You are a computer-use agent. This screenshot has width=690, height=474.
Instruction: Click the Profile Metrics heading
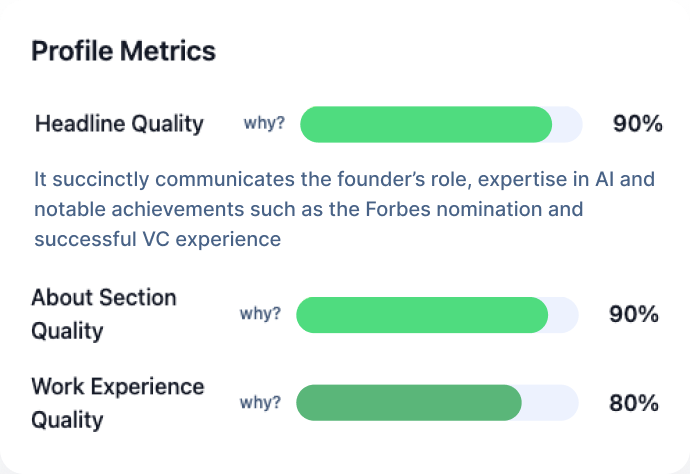(x=123, y=51)
